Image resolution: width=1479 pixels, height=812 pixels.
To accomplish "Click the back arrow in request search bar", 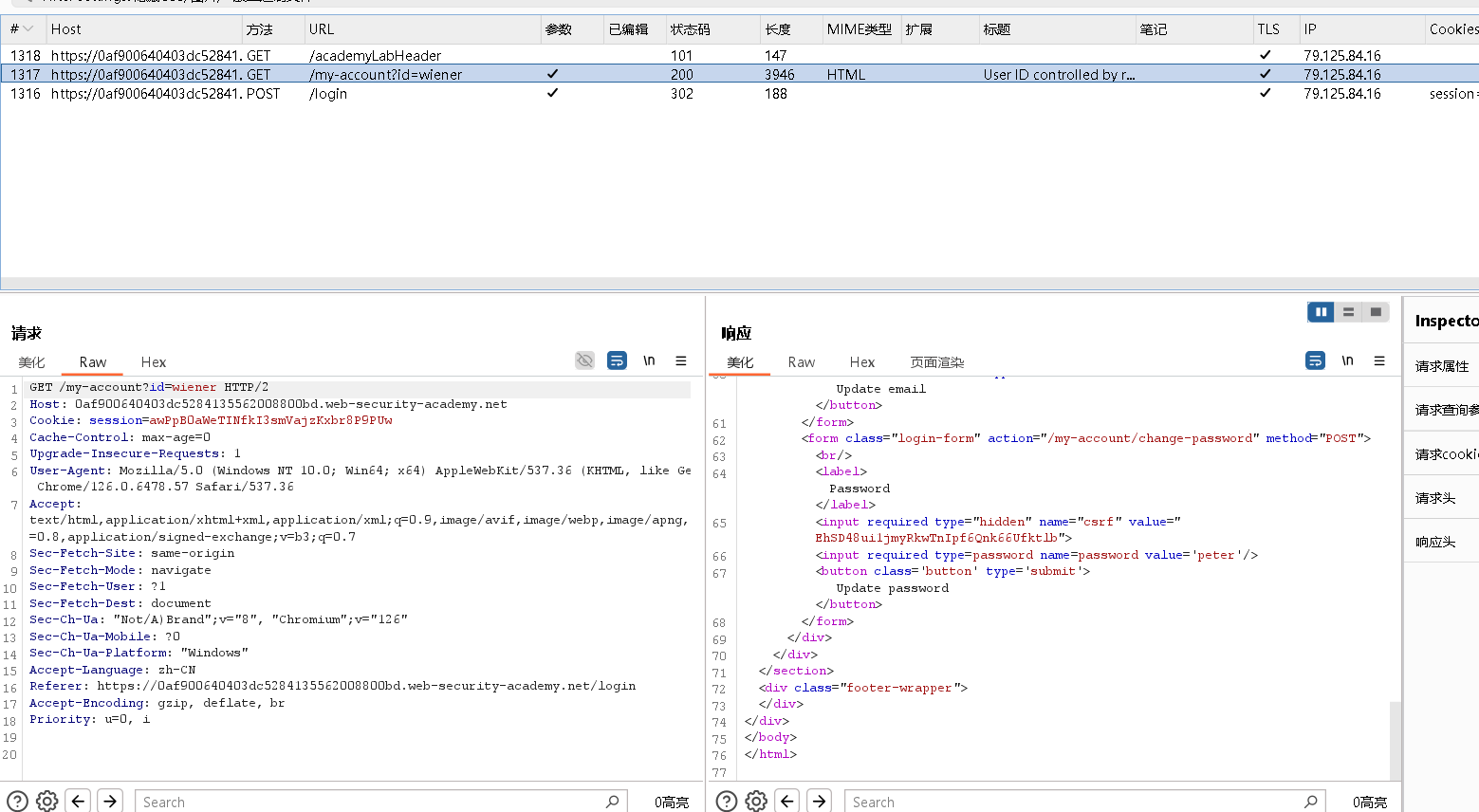I will pyautogui.click(x=79, y=802).
